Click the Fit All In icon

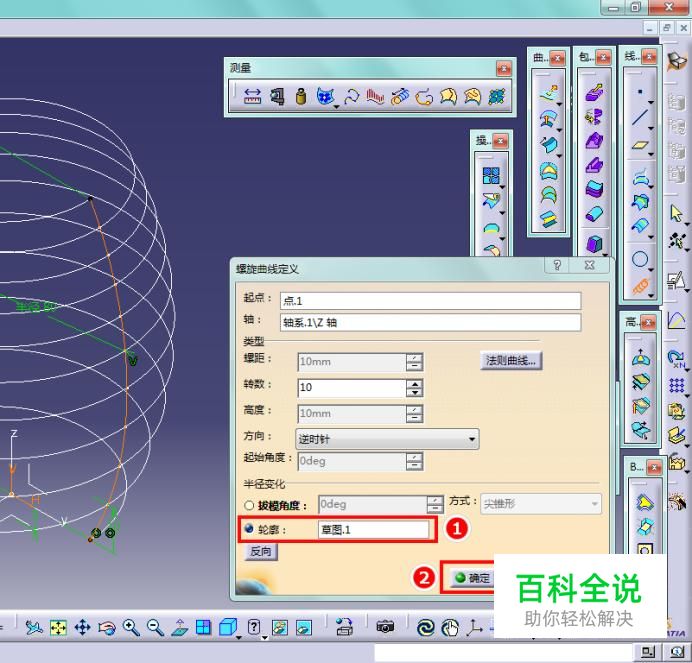point(58,627)
